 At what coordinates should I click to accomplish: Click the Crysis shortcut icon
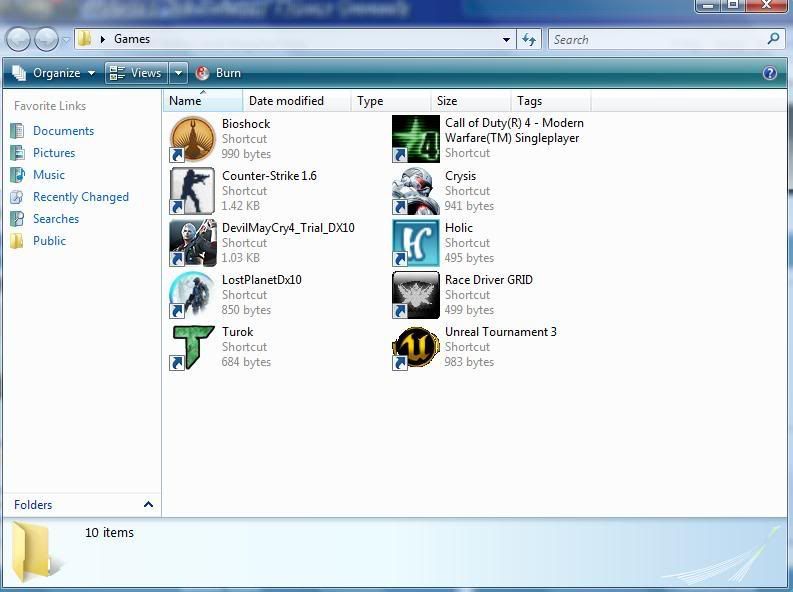415,191
